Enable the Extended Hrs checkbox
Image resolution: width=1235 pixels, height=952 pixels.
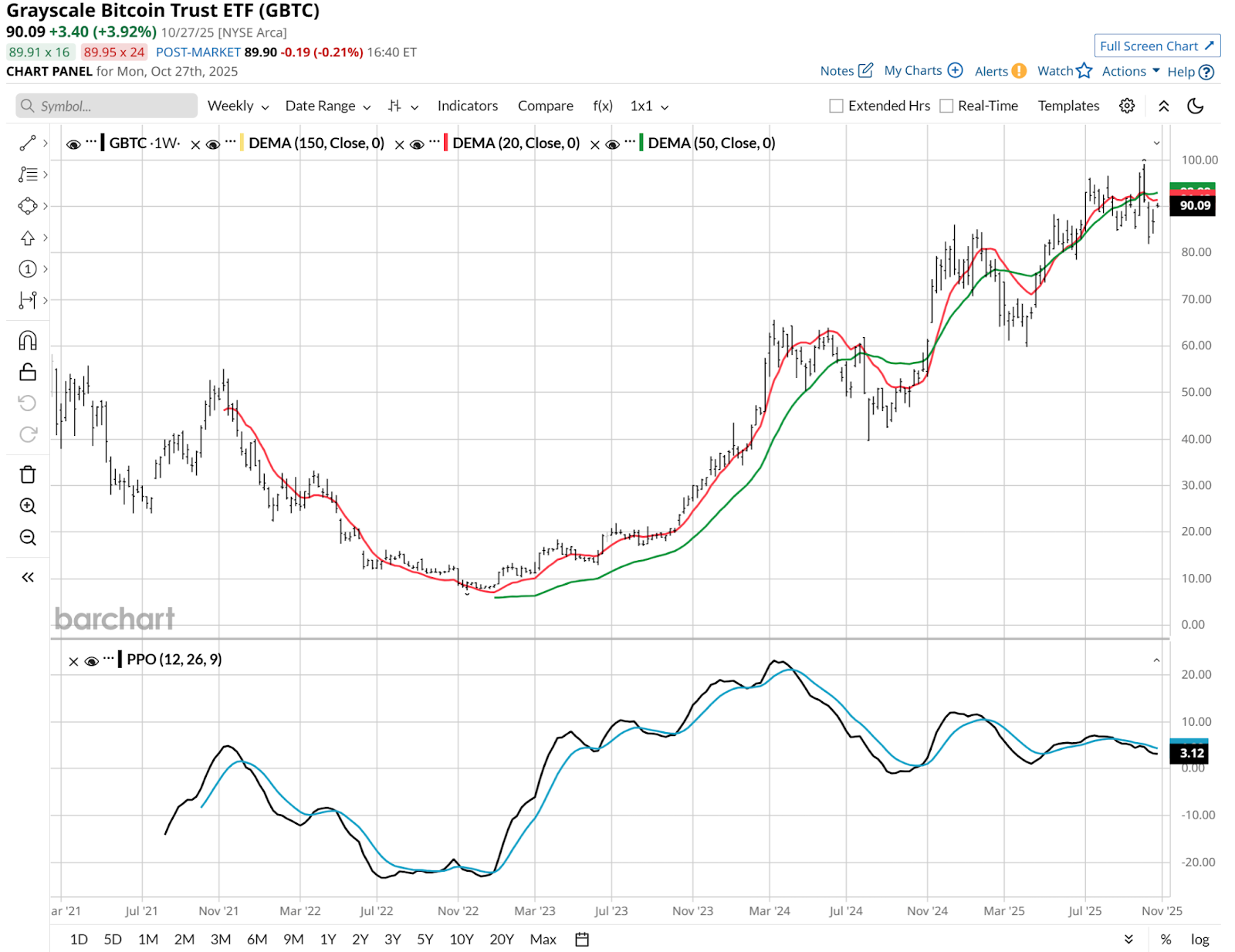click(x=836, y=106)
